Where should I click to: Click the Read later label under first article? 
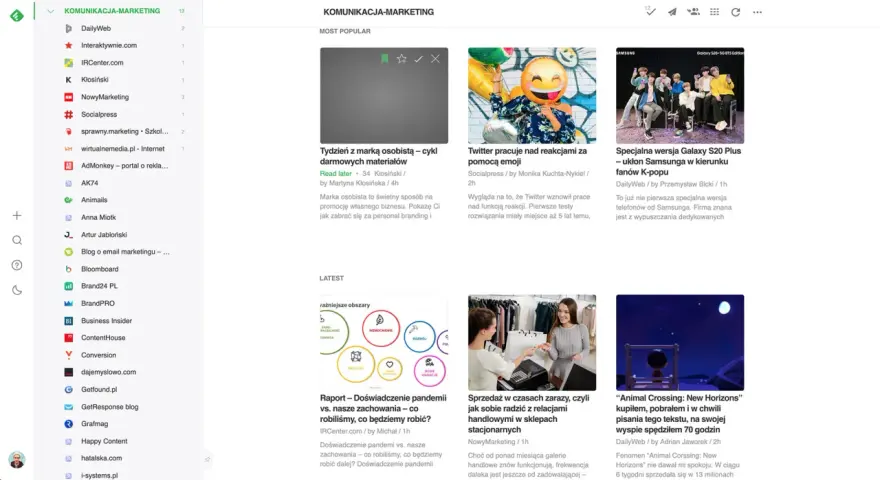(x=336, y=173)
